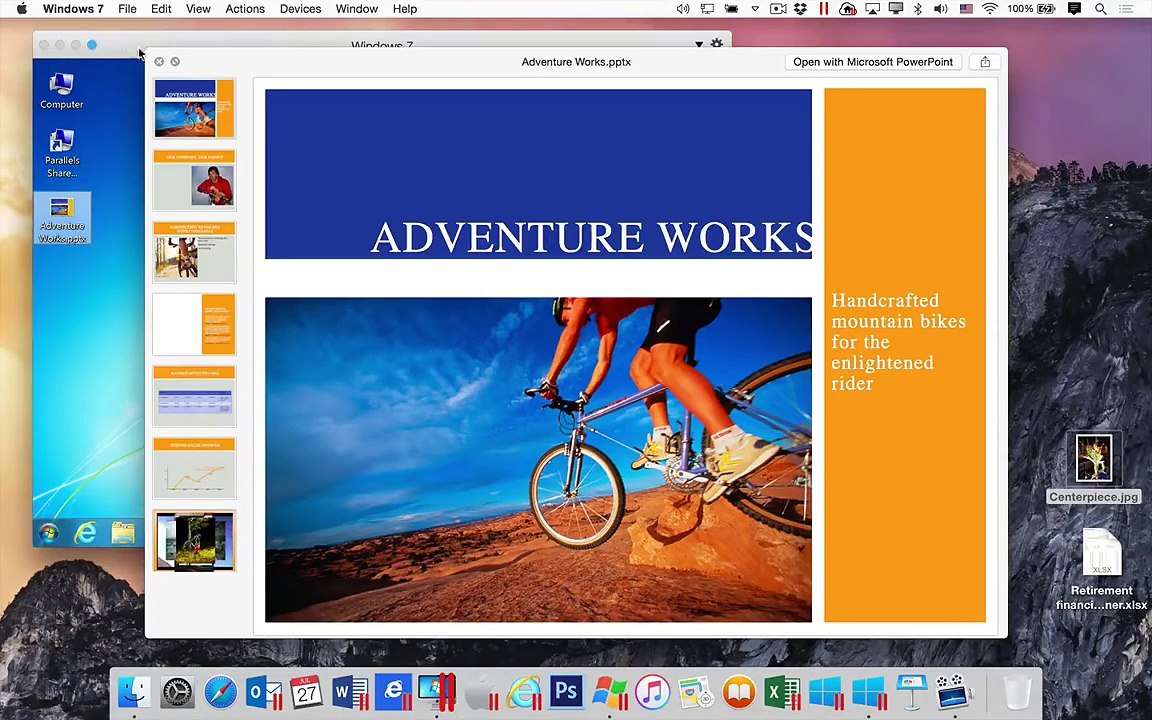Expand the Windows 7 window triangle dropdown

[699, 45]
